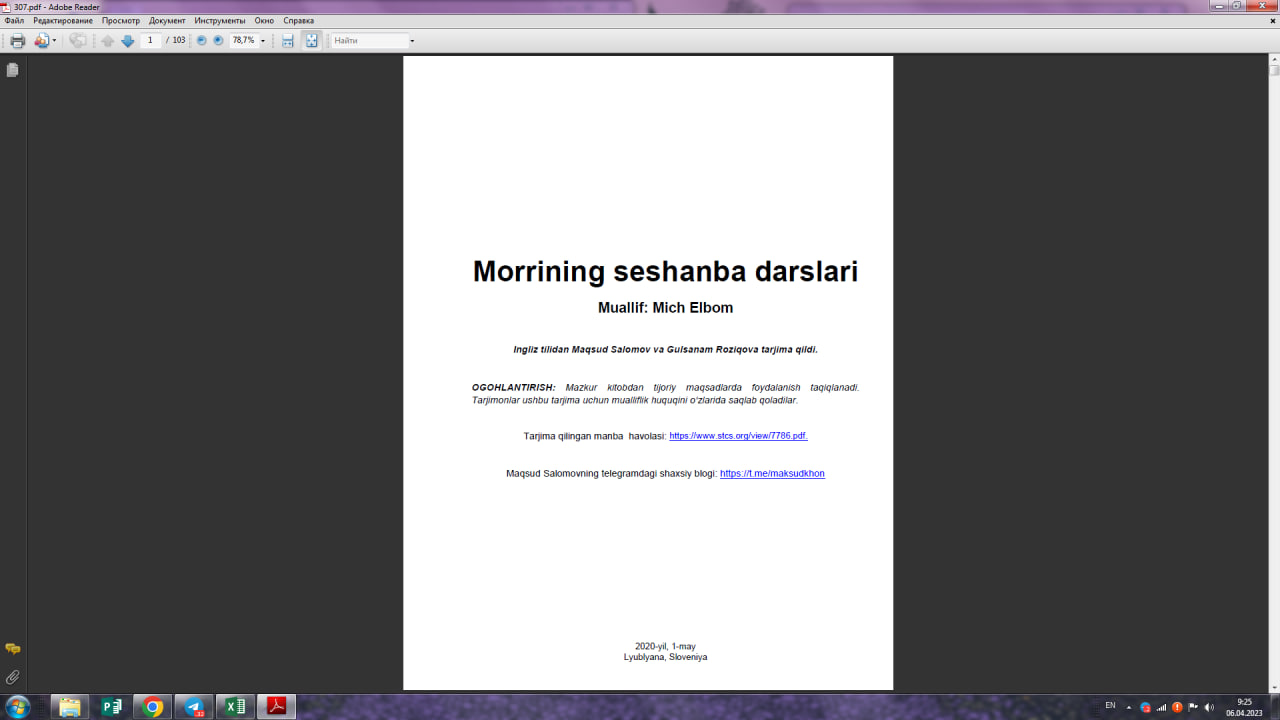Activate the Fit Page display mode

[311, 40]
